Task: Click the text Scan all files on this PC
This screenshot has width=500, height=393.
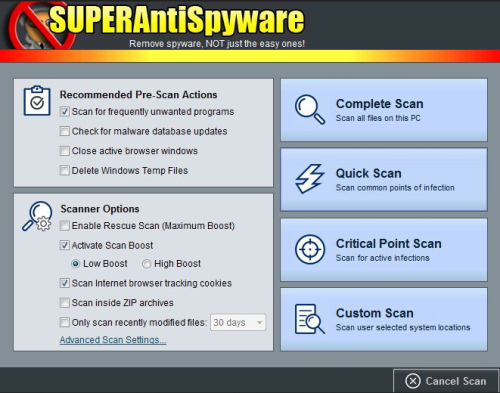Action: click(x=378, y=118)
